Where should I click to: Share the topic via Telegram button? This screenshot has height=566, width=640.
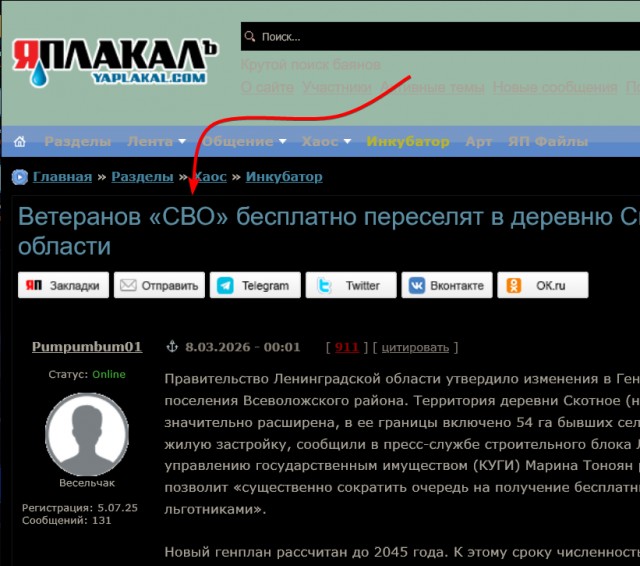coord(255,285)
